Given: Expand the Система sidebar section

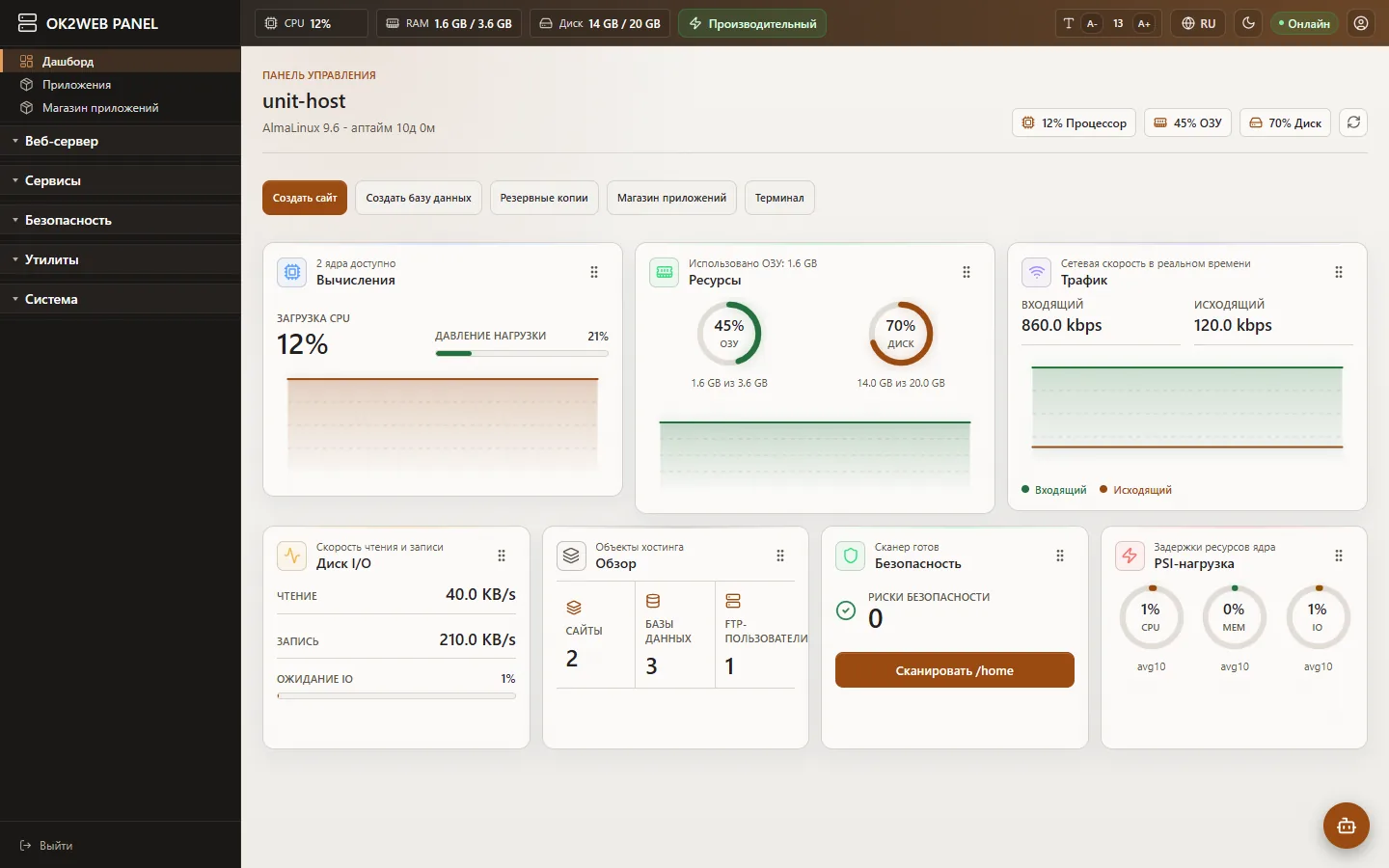Looking at the screenshot, I should click(121, 299).
